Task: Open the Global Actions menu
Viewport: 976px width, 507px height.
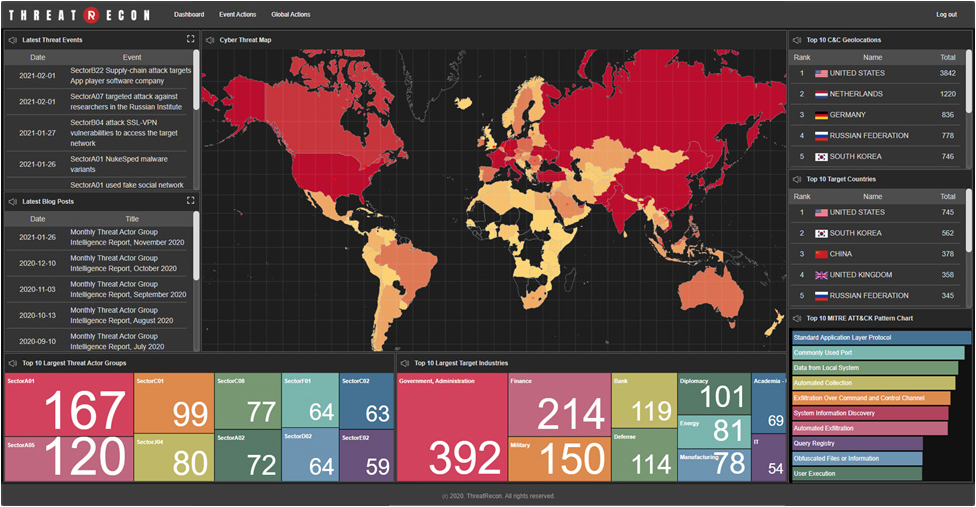Action: (291, 14)
